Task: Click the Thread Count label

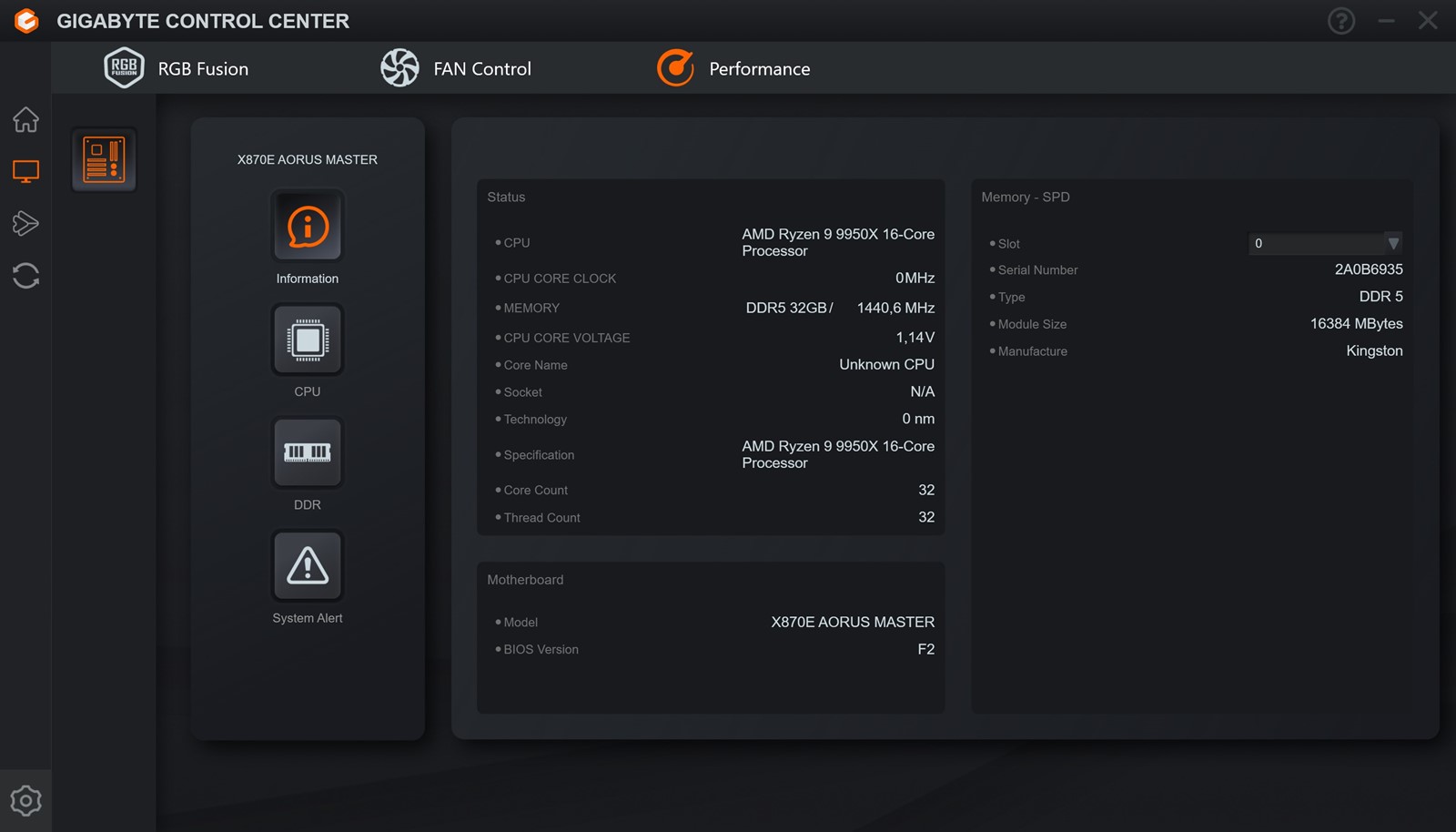Action: point(541,518)
